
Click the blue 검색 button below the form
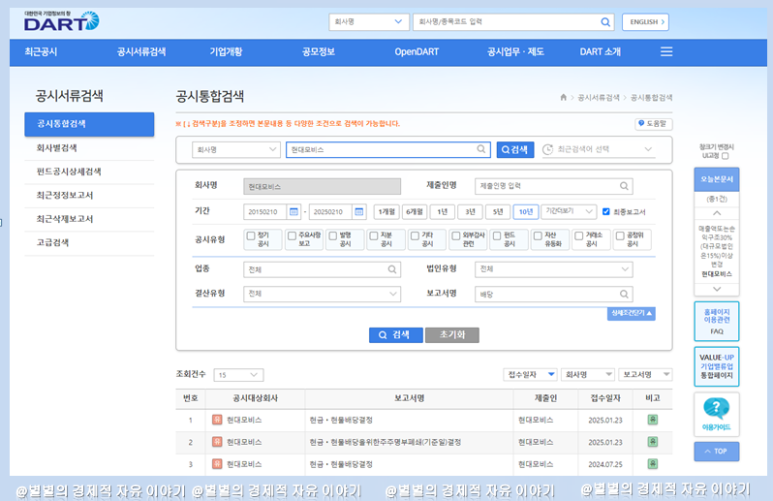(395, 335)
